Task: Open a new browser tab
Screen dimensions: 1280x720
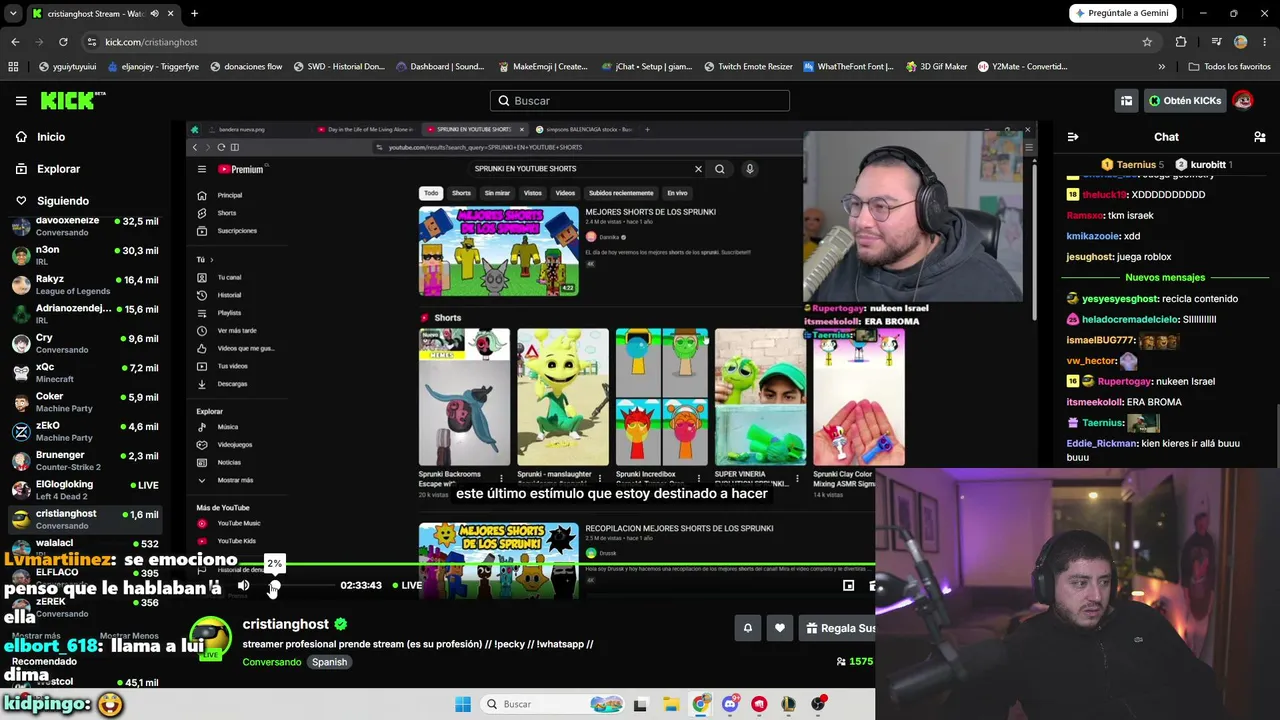Action: tap(194, 14)
